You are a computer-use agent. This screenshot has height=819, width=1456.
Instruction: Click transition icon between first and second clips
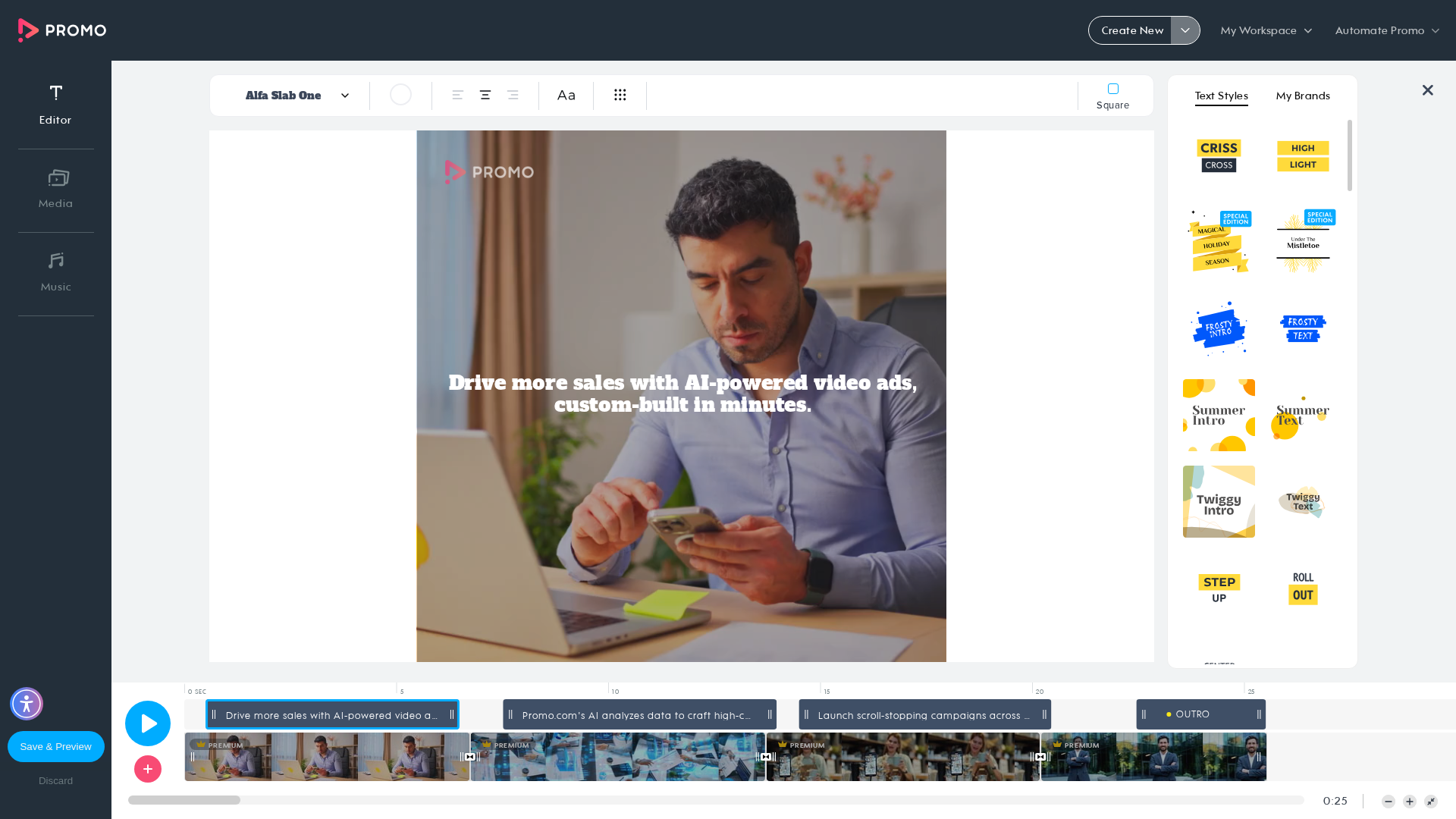470,757
